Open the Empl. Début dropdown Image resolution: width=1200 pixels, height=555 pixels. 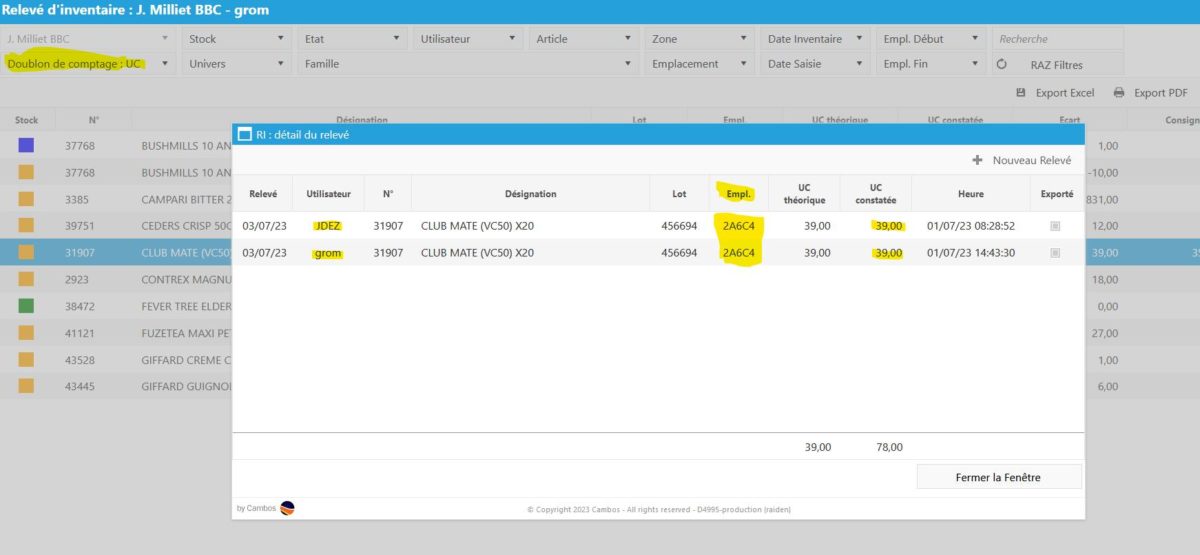pos(930,39)
